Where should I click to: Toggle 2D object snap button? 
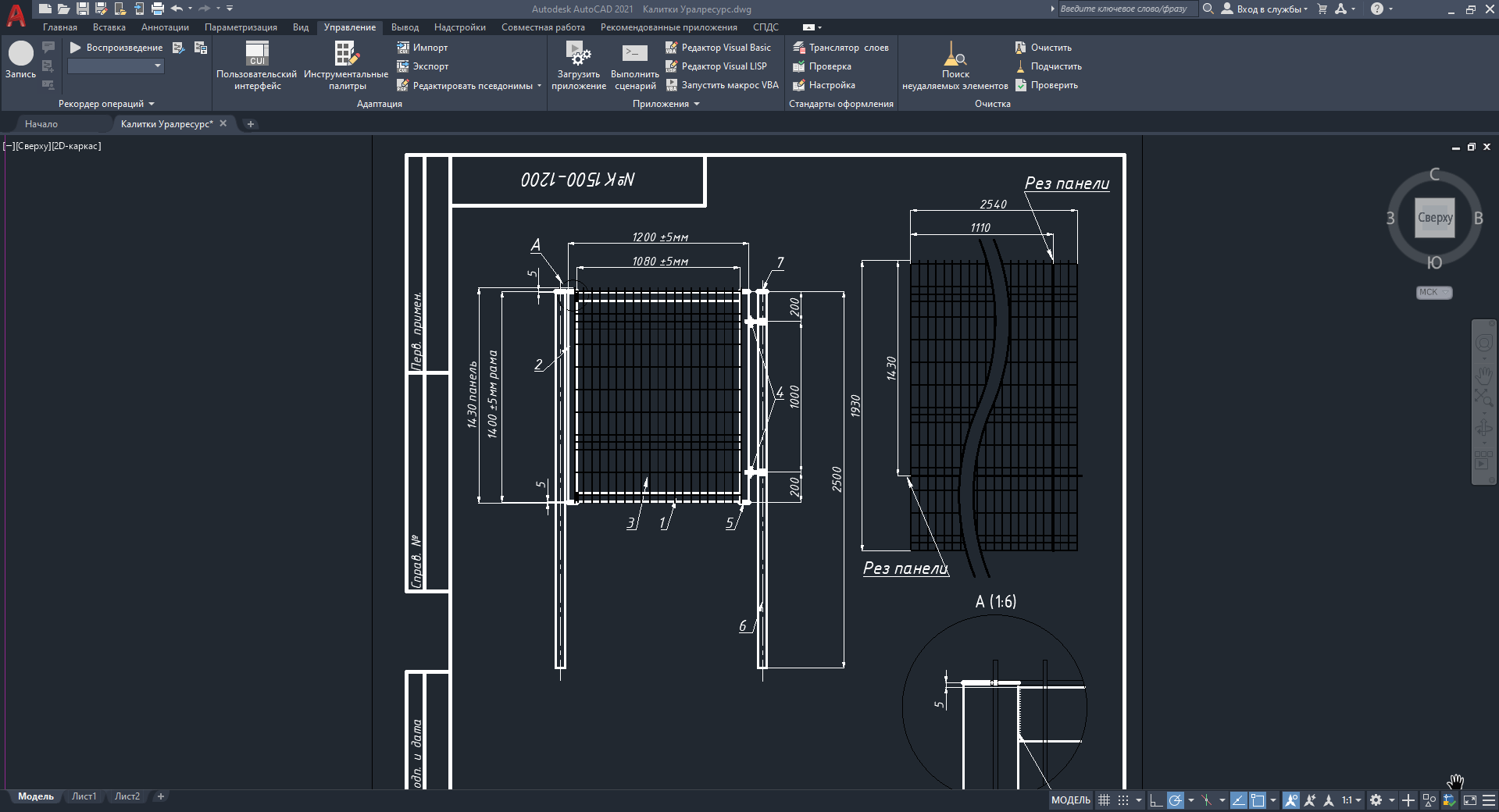coord(1258,800)
